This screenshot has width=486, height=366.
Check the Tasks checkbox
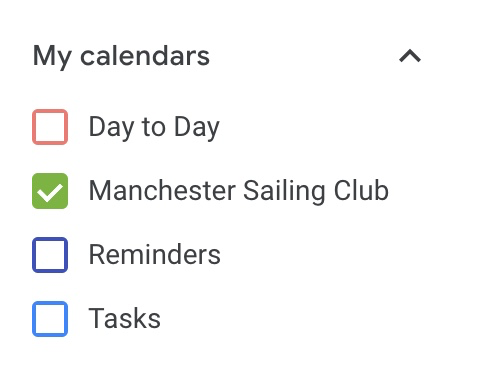[50, 319]
